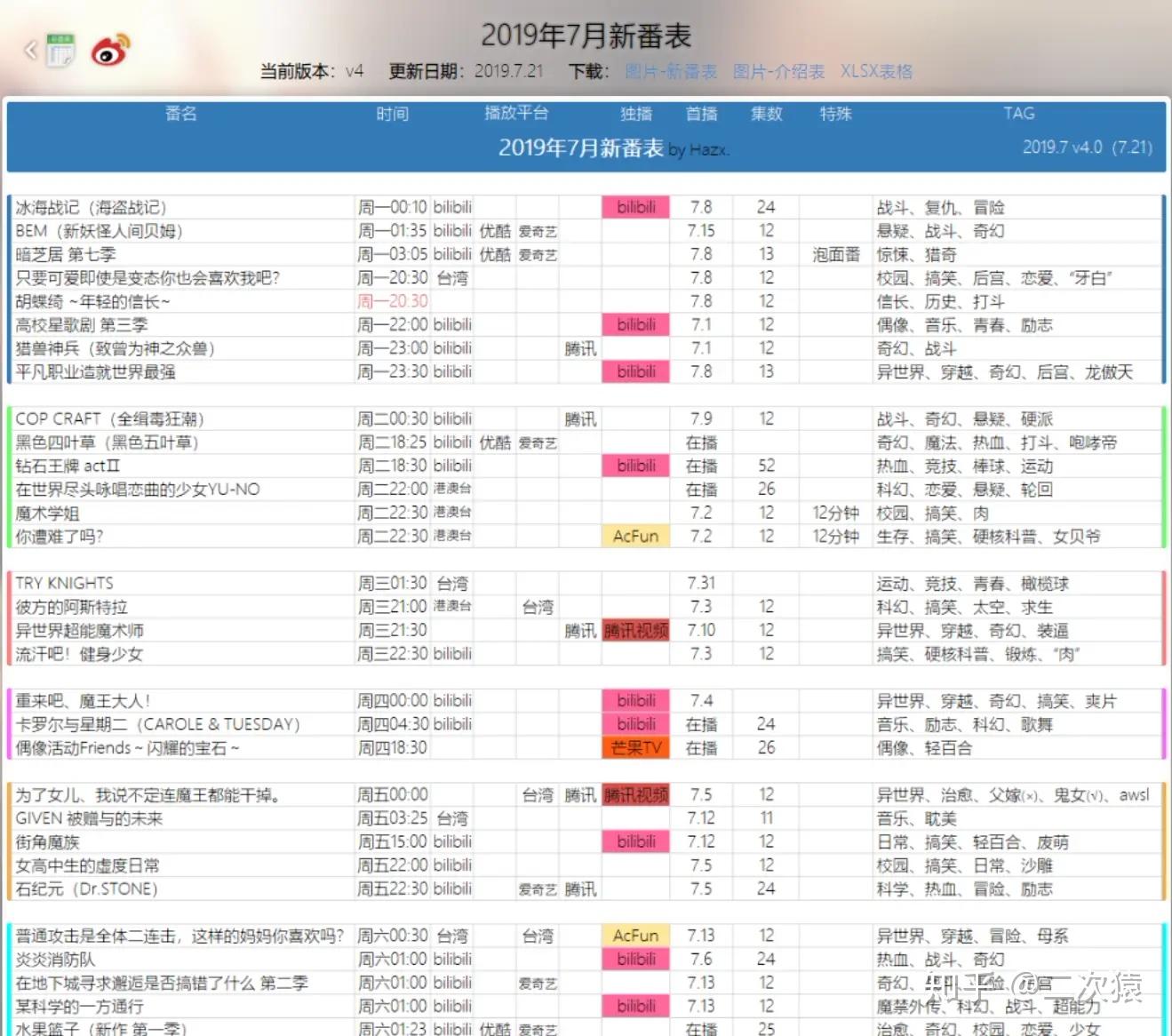Screen dimensions: 1172x1036
Task: Click the 12分钟 cell in 魔术学姐 row
Action: 836,513
